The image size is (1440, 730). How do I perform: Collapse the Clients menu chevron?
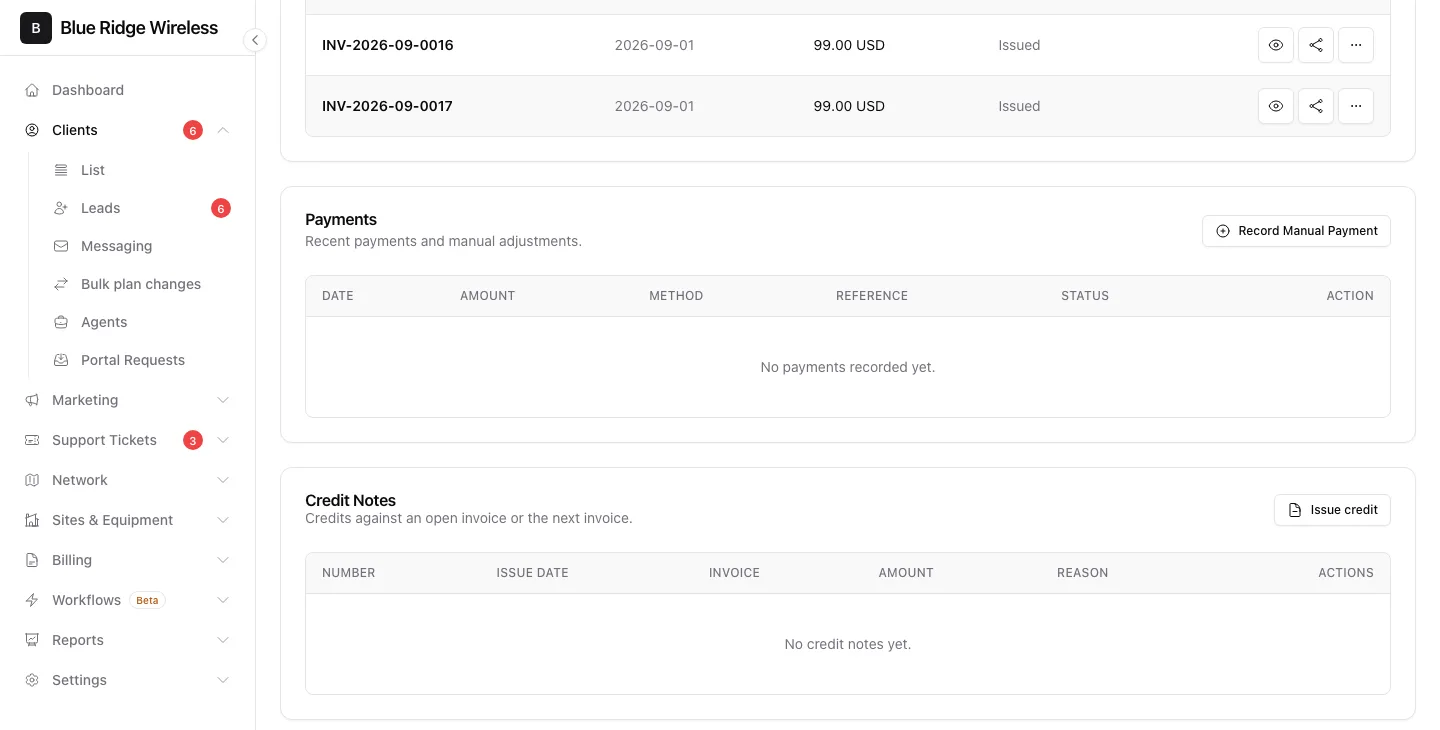pos(223,130)
